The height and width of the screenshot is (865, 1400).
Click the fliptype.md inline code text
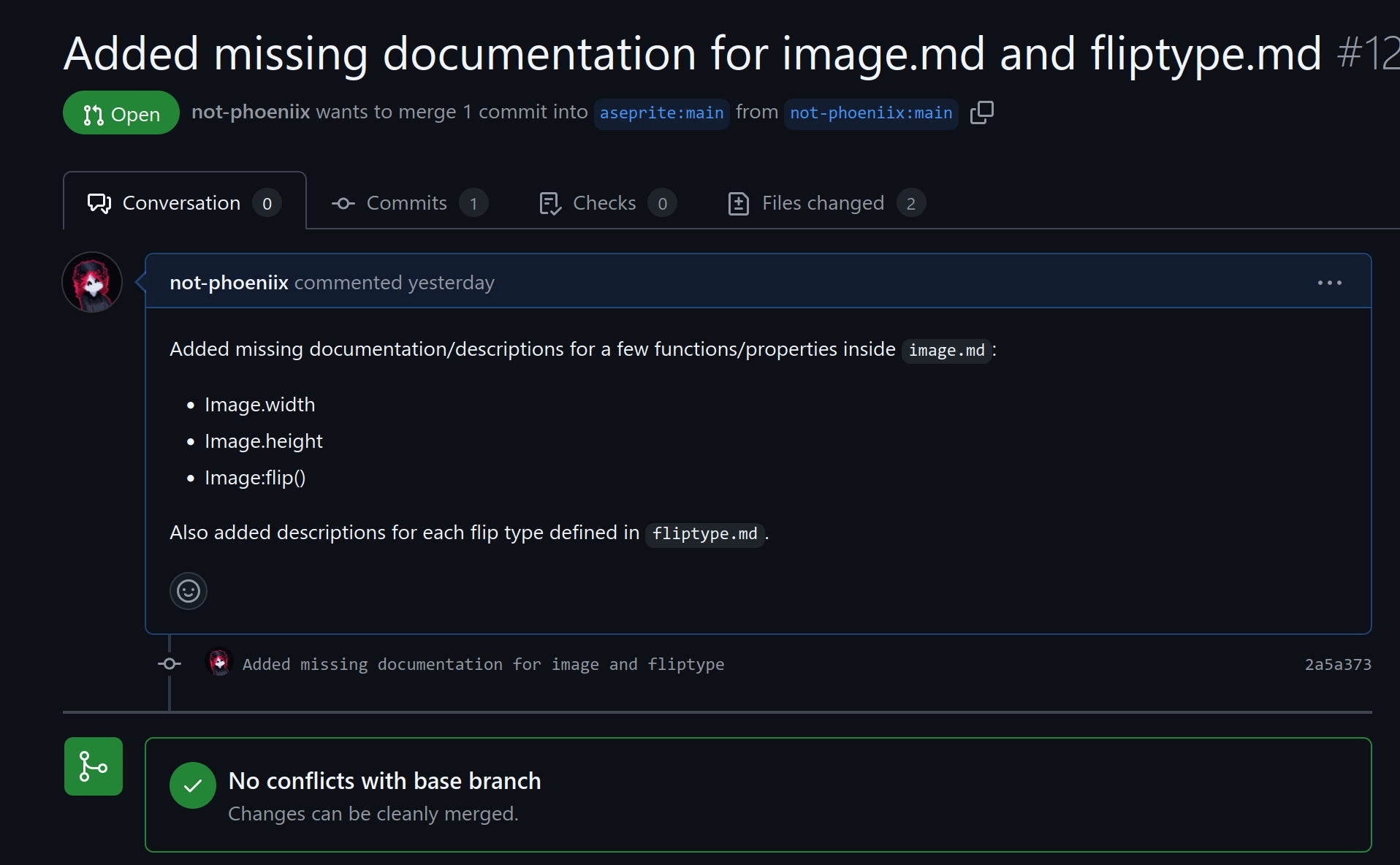[x=704, y=534]
